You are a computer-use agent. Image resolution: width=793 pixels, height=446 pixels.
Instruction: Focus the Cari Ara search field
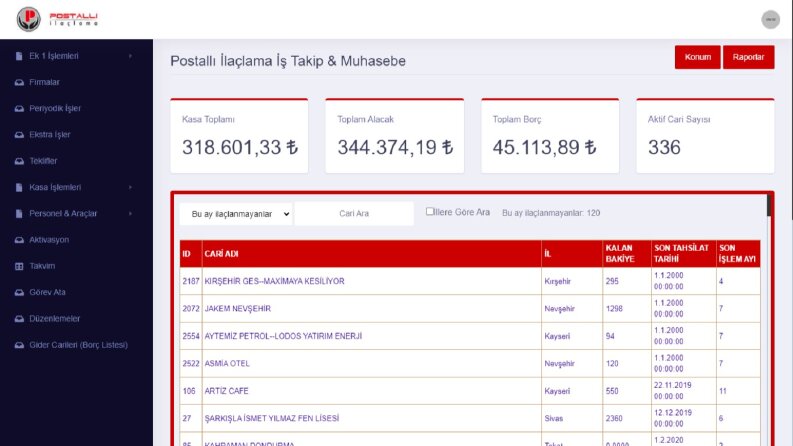[x=354, y=214]
